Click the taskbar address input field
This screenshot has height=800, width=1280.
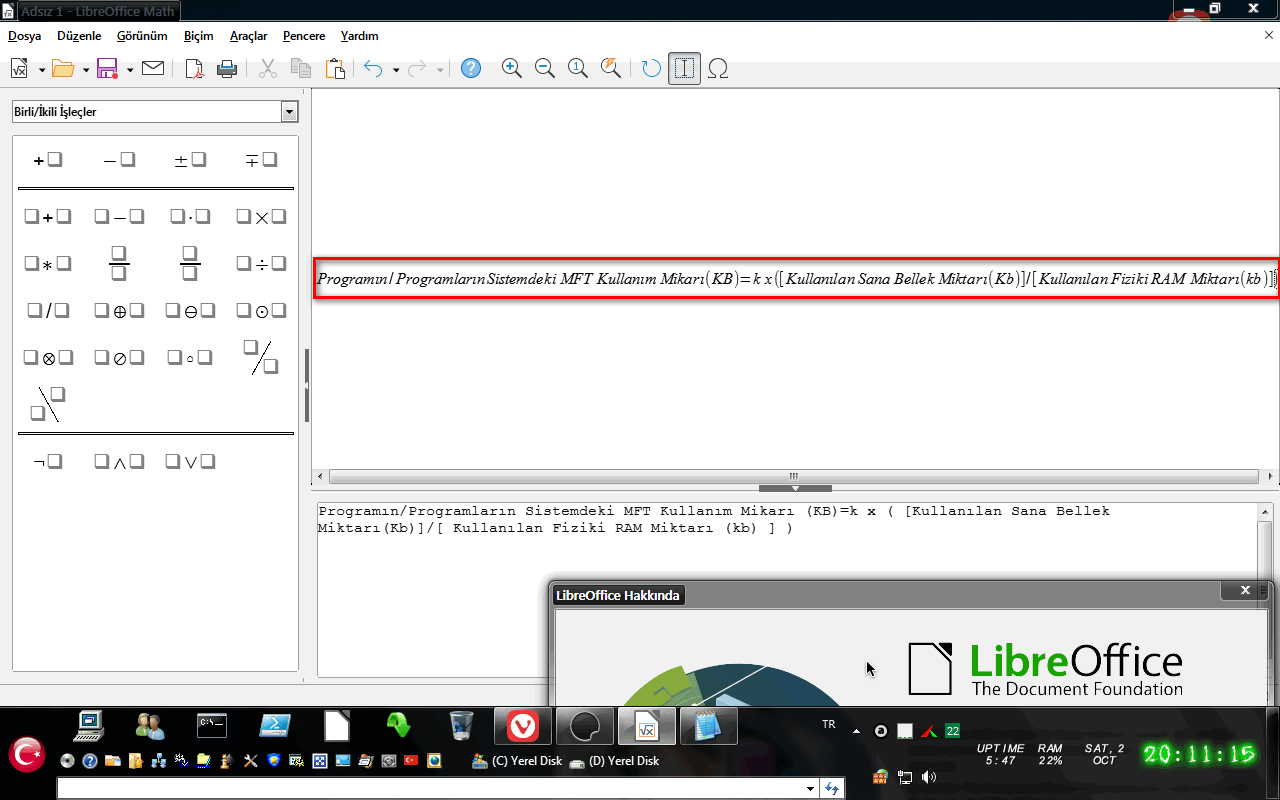(x=430, y=789)
